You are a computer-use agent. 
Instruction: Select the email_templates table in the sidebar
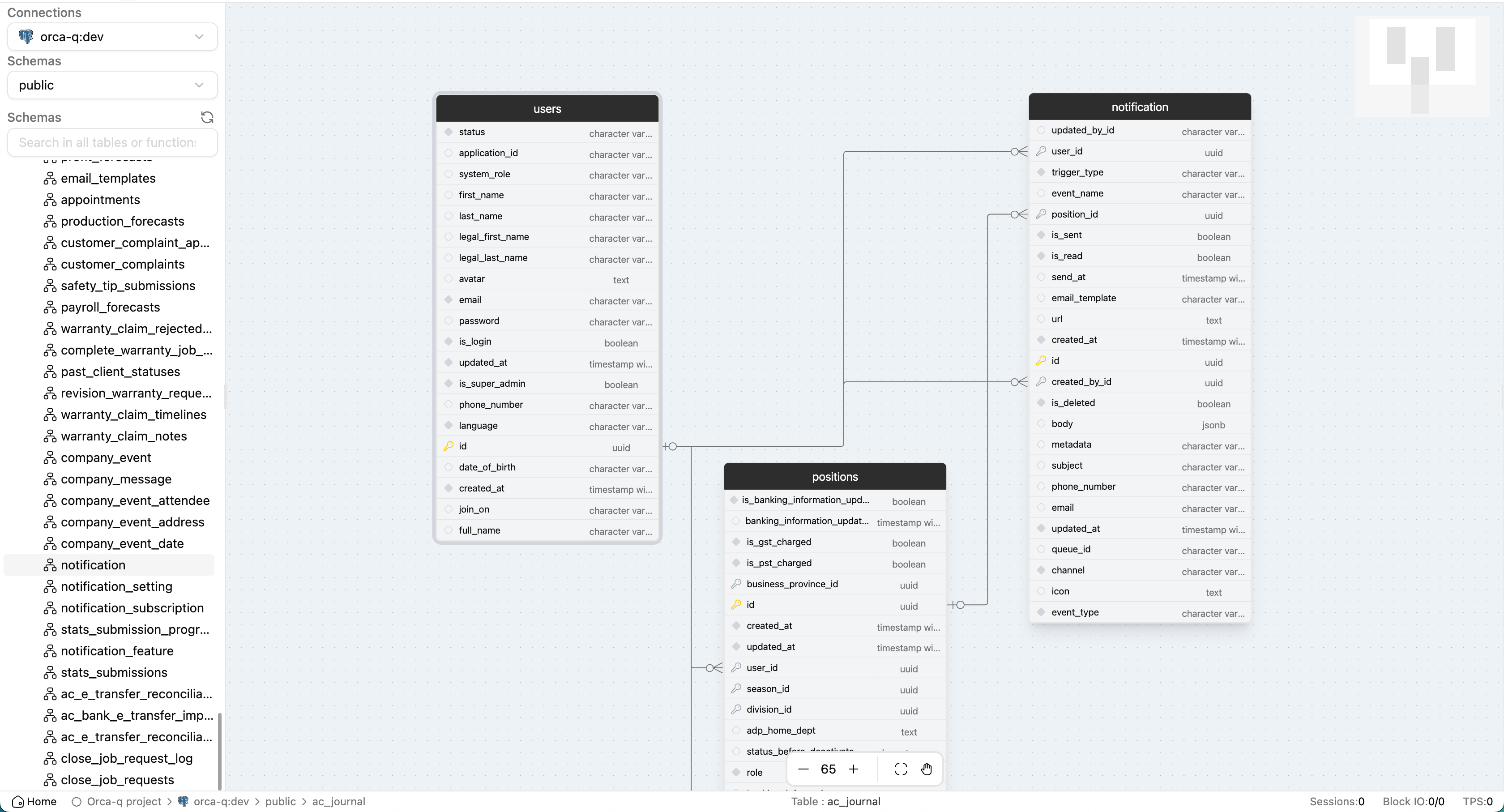coord(108,178)
